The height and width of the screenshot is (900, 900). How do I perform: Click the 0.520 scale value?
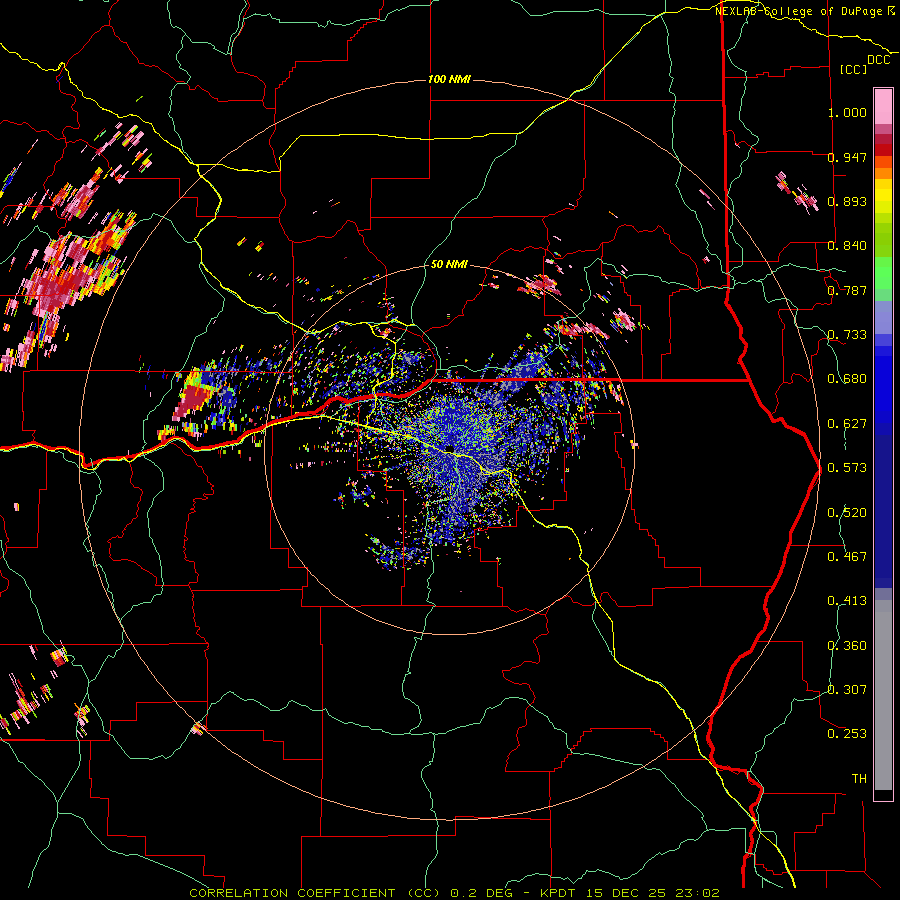[847, 513]
